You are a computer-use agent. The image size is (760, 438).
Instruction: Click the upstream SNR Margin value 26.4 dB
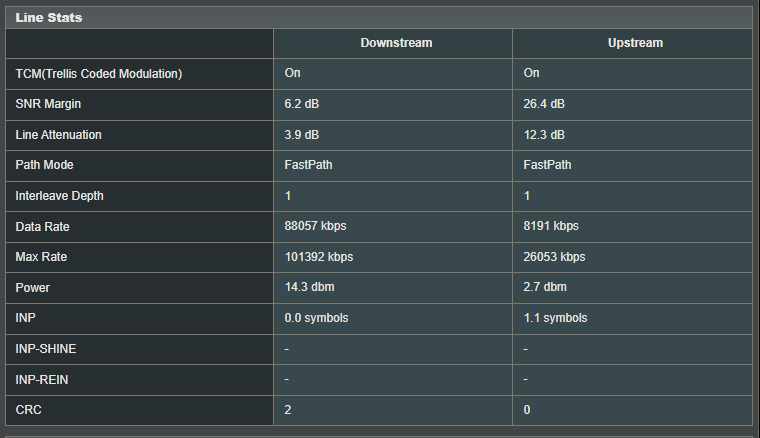click(544, 104)
